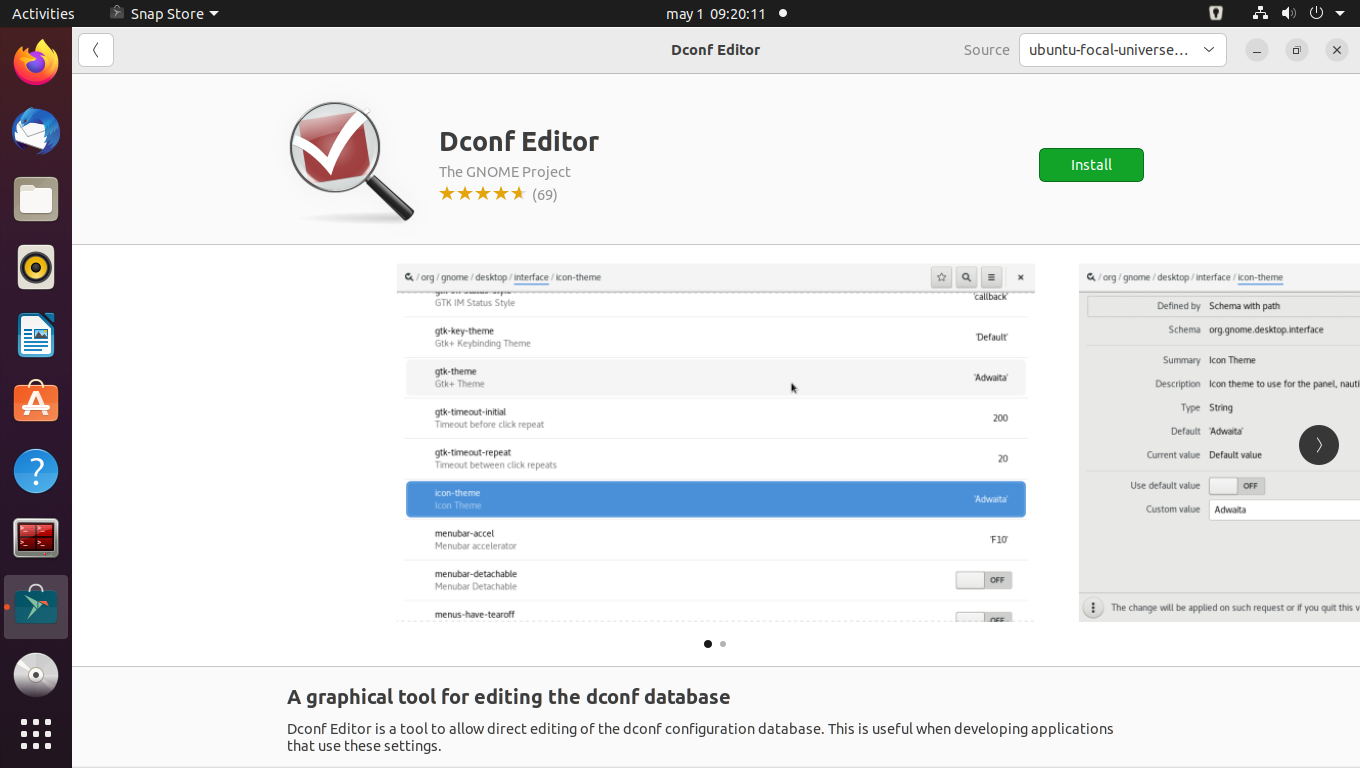Open the Files manager from the dock
Image resolution: width=1360 pixels, height=768 pixels.
(x=36, y=200)
